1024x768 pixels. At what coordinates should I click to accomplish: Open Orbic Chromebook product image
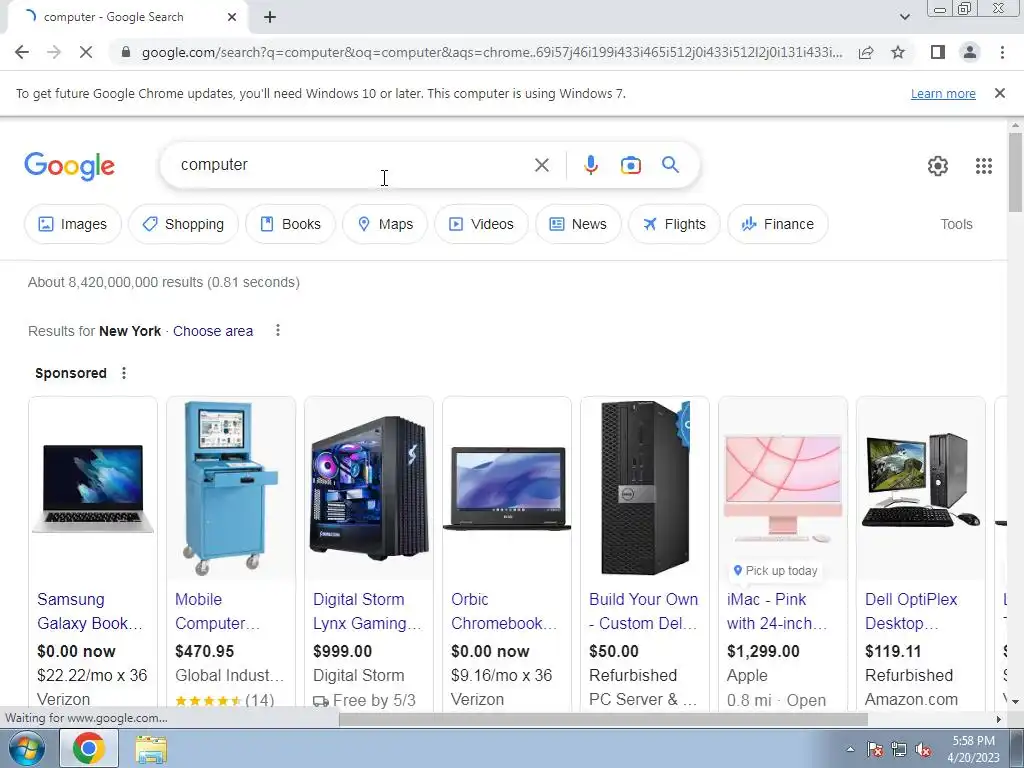(506, 488)
